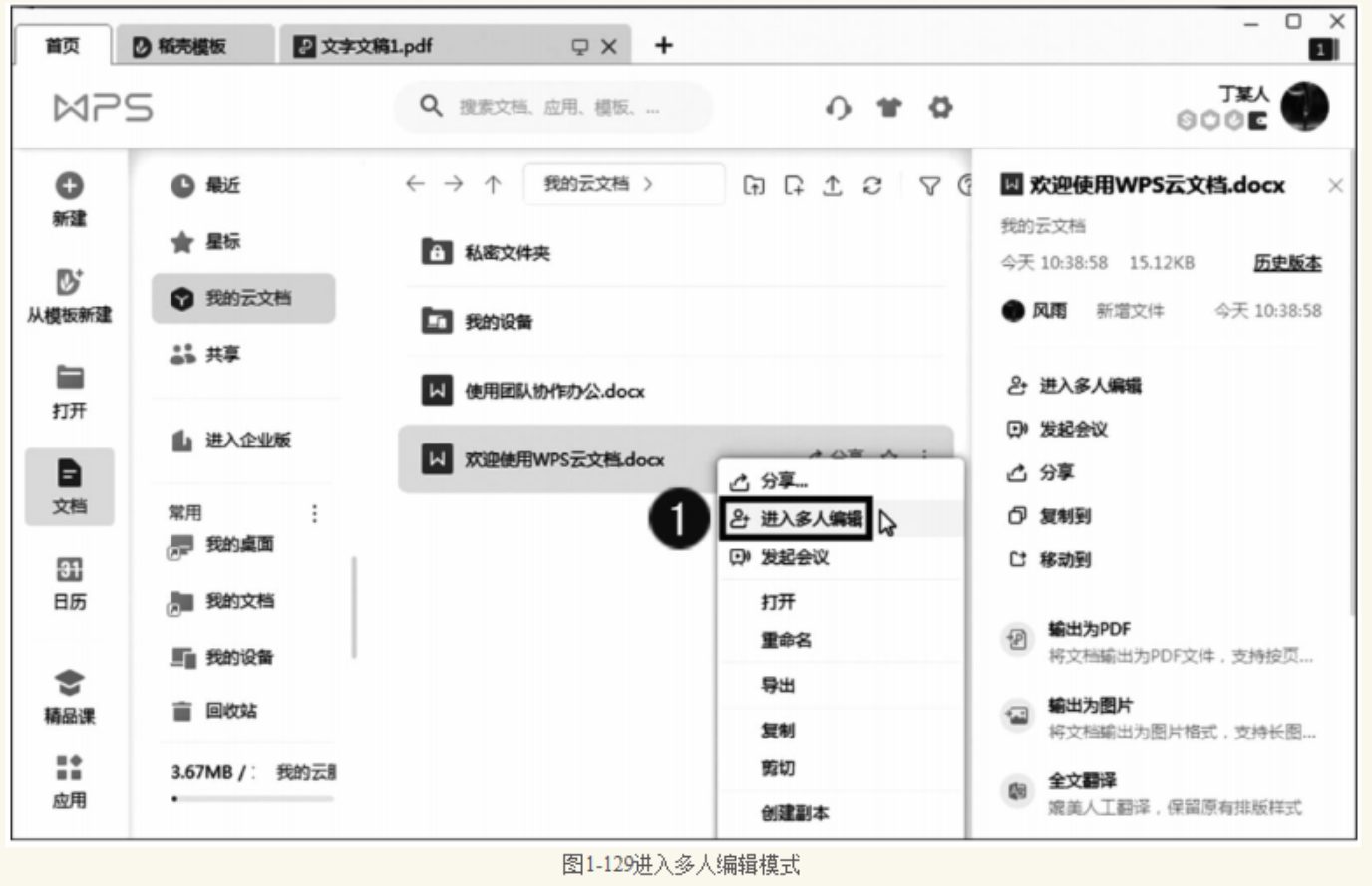Image resolution: width=1372 pixels, height=886 pixels.
Task: Click 进入企业版 in navigation list
Action: 244,440
